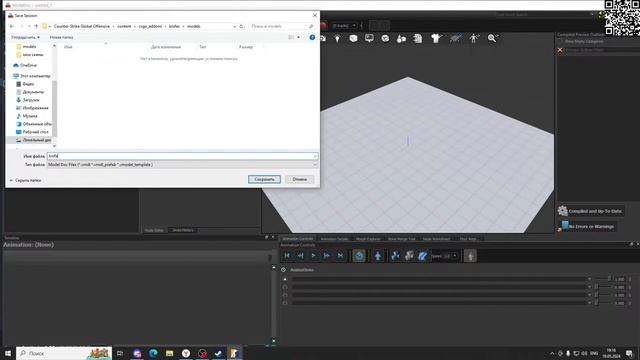Click Скрыть папки to collapse folder pane
The image size is (640, 360).
pos(25,180)
